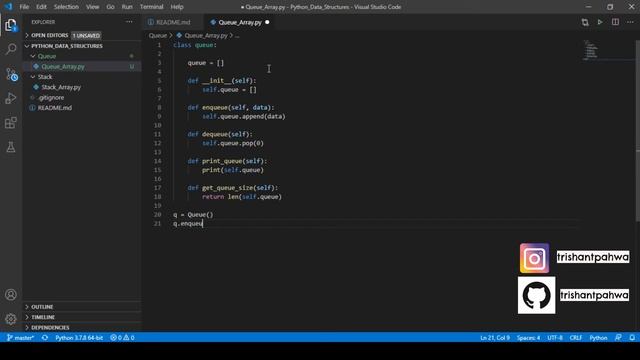This screenshot has width=640, height=360.
Task: Open the Terminal menu
Action: (x=151, y=7)
